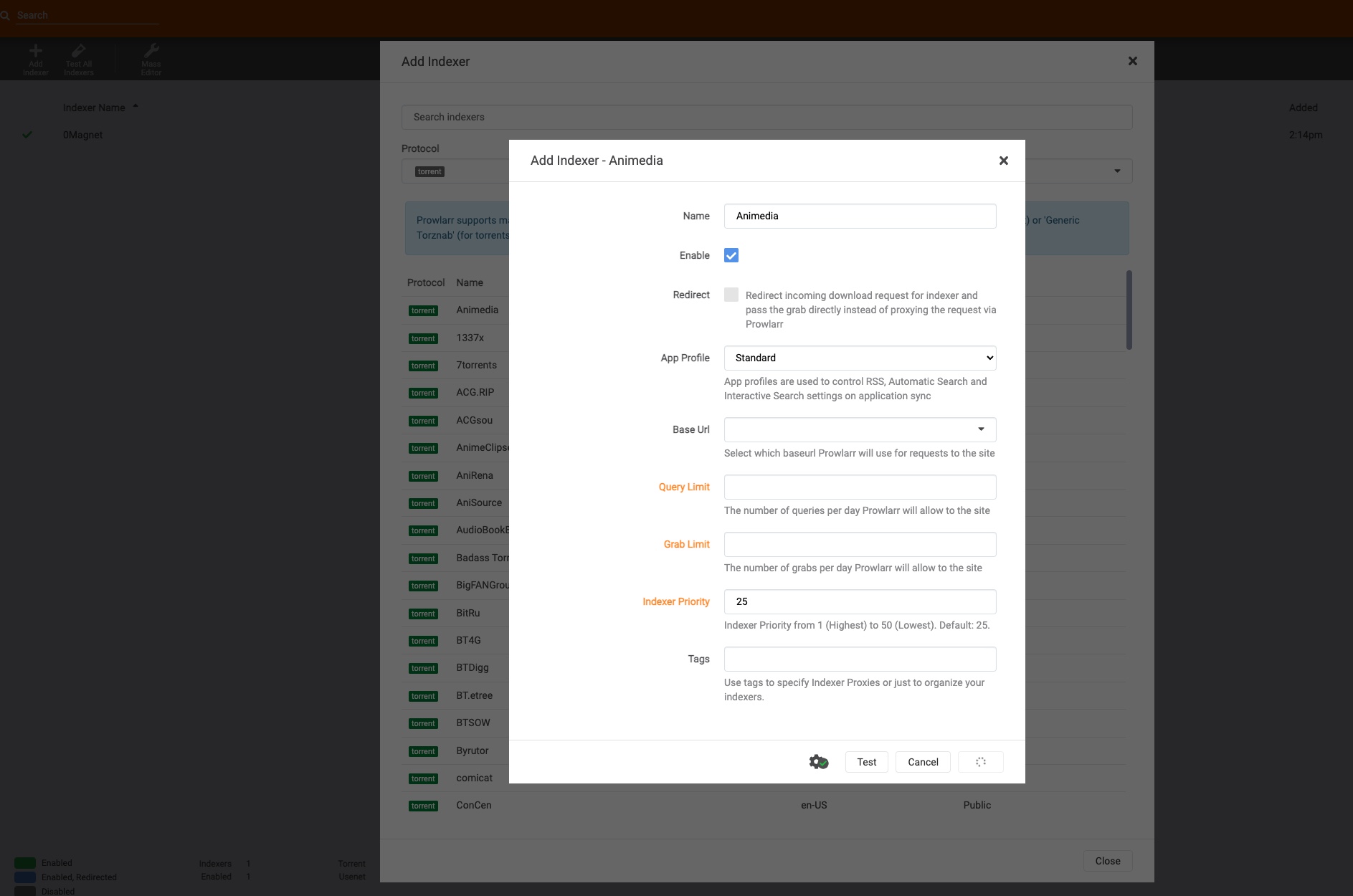Select the BTDigg indexer row
1353x896 pixels.
tap(473, 667)
